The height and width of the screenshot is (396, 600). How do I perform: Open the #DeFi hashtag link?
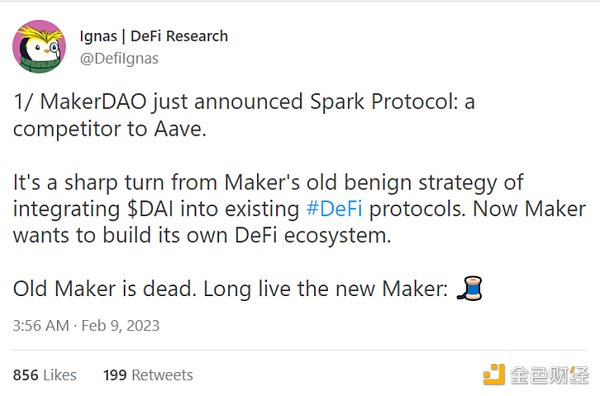[x=334, y=209]
